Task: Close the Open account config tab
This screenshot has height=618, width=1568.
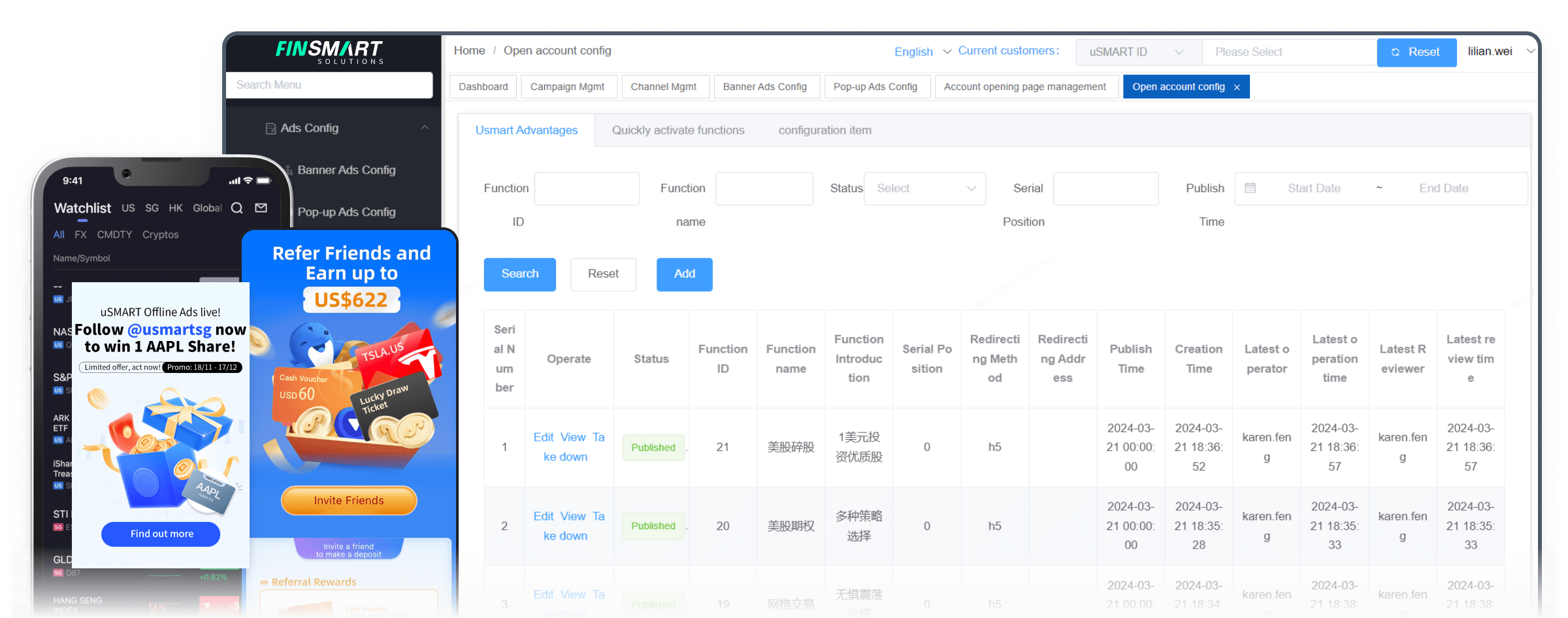Action: coord(1237,88)
